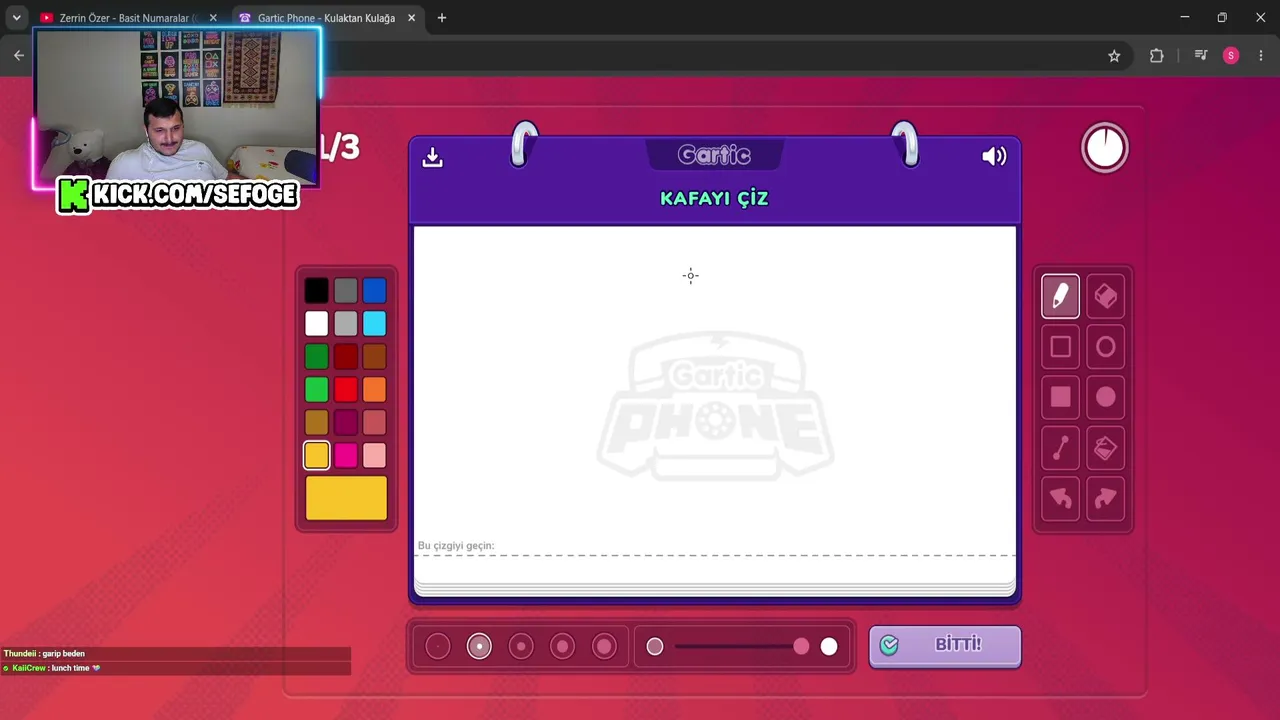Click the KAFAYI ÇİZ prompt text

[714, 198]
